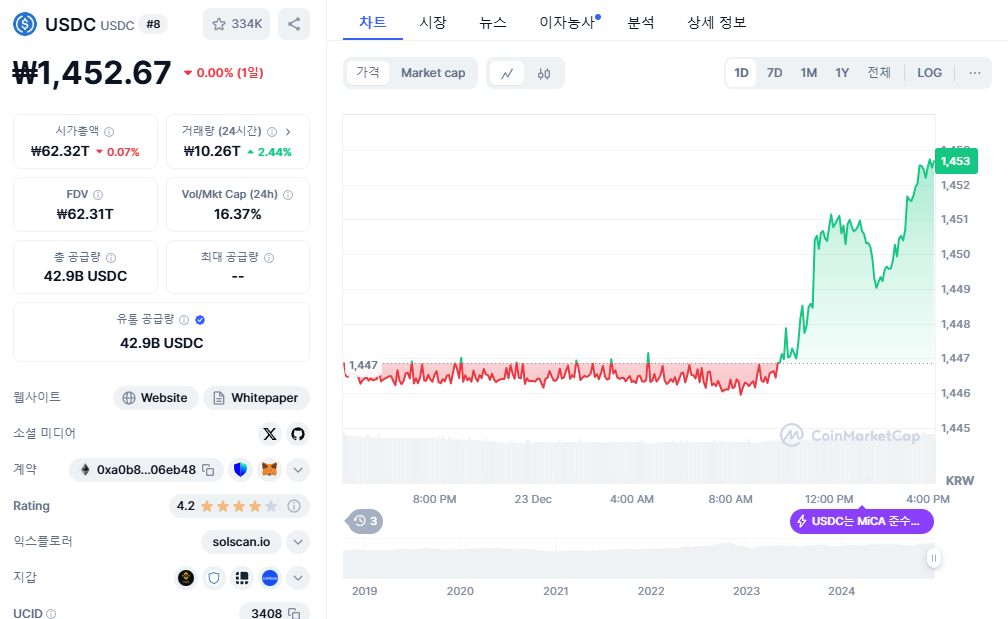Click the Rating info icon

294,506
